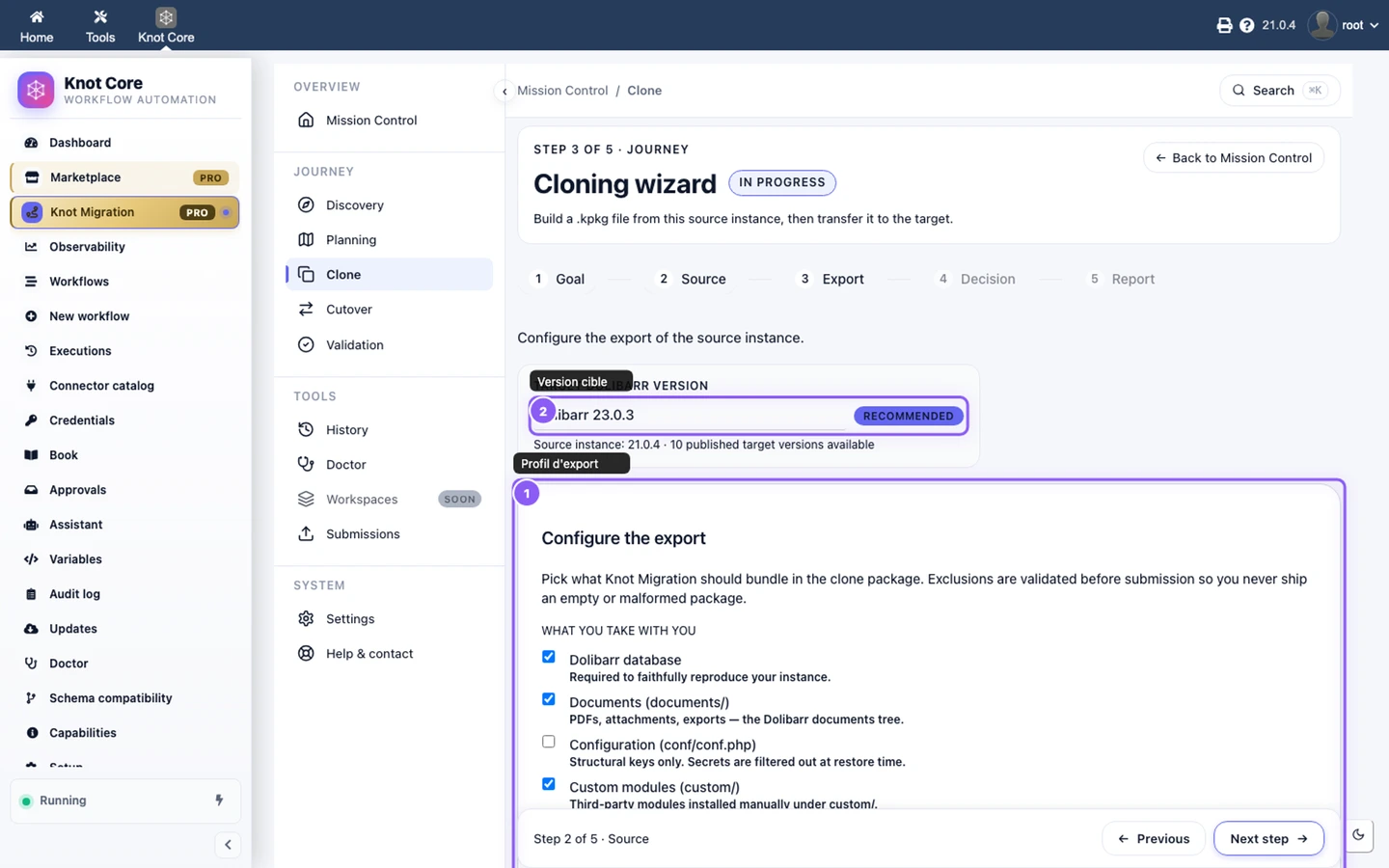Click the Mission Control breadcrumb link

click(x=562, y=91)
